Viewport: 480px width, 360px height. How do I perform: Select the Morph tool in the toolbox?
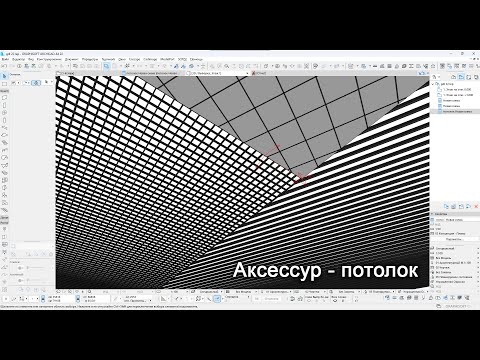coord(4,188)
